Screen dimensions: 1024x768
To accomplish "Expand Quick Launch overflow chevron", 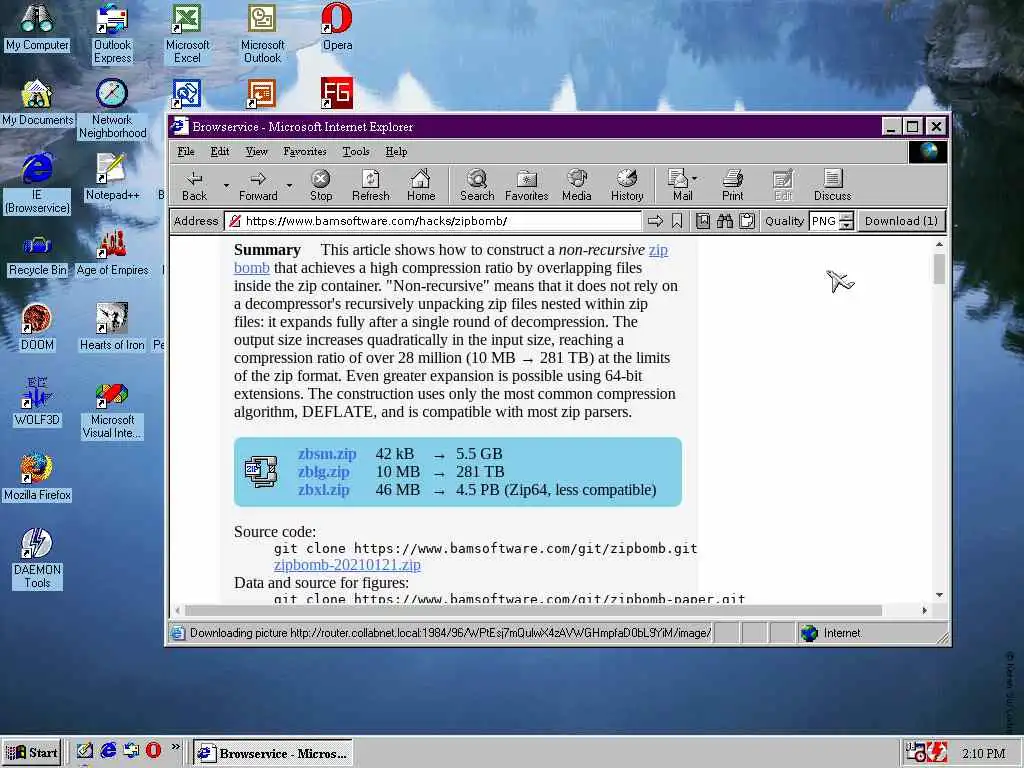I will [175, 746].
